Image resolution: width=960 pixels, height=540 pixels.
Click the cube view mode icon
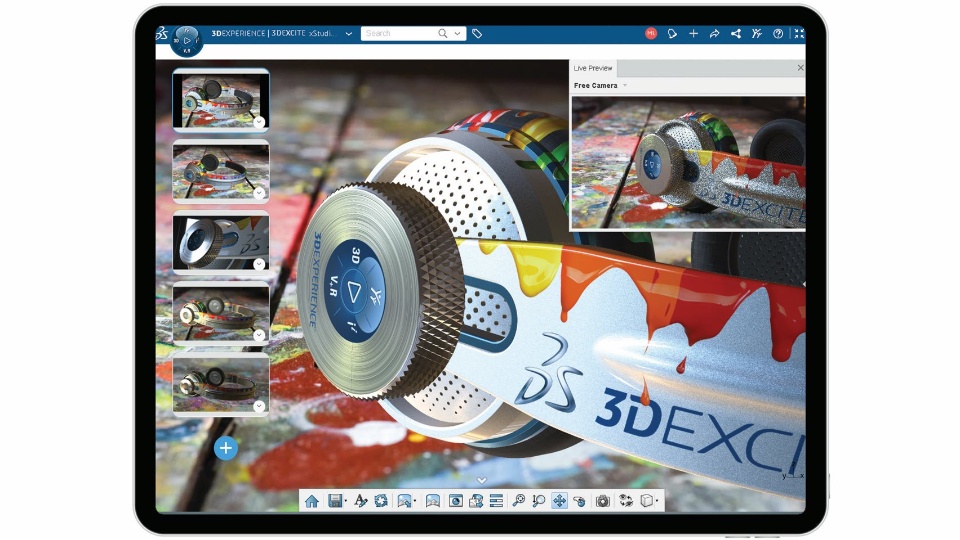click(647, 501)
